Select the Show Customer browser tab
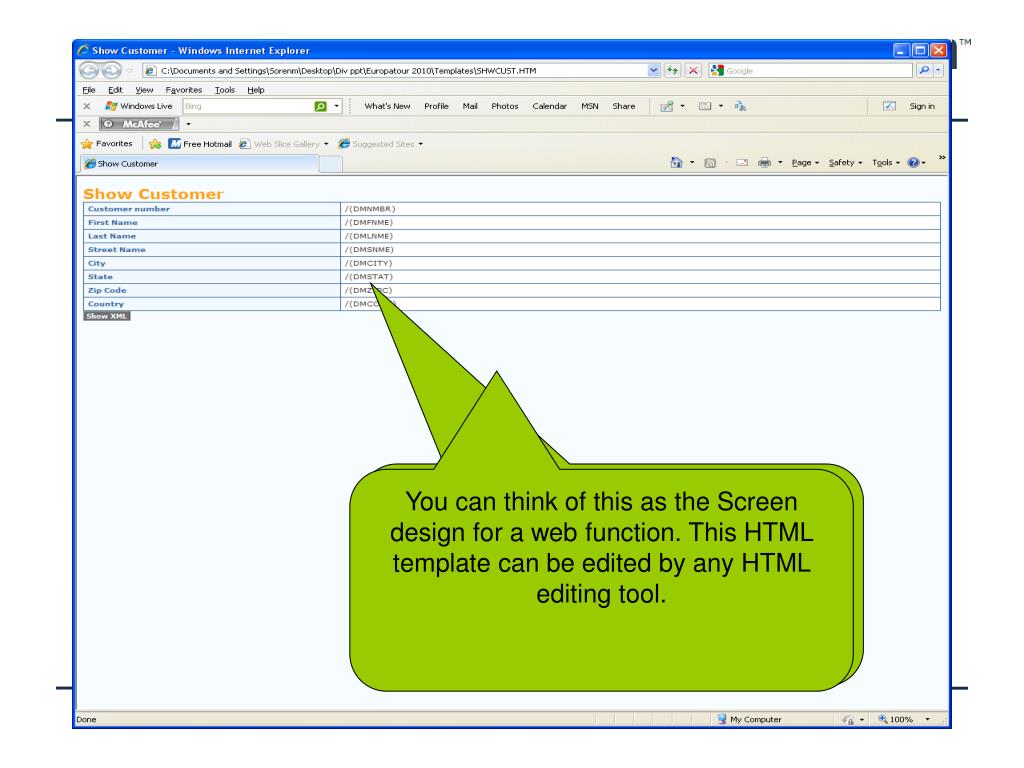This screenshot has width=1024, height=768. 199,163
